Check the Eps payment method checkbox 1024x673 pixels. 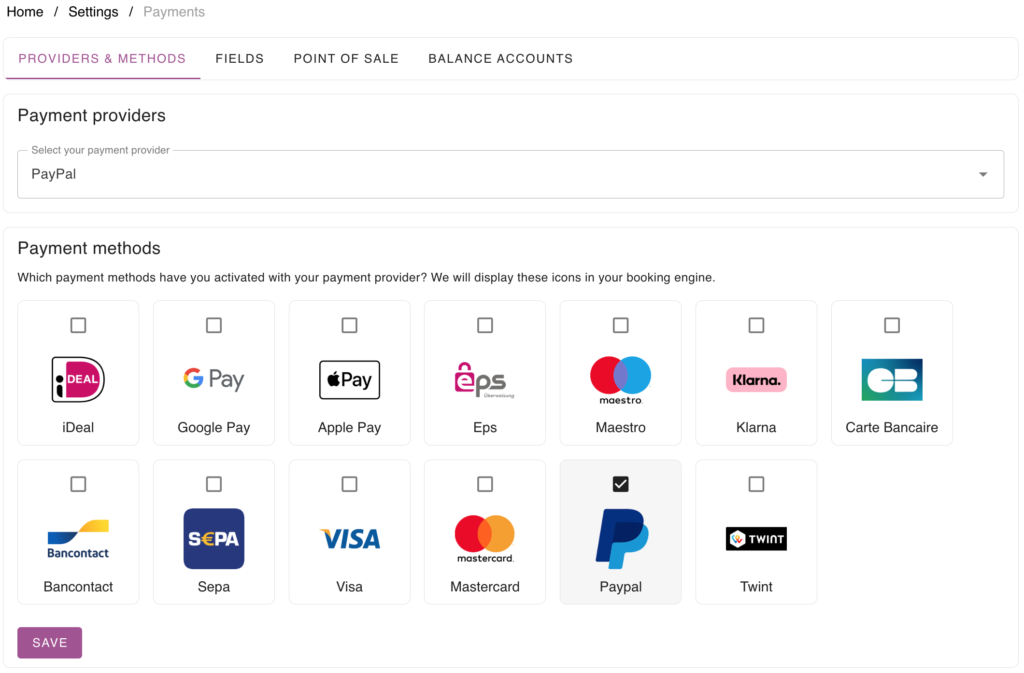click(x=485, y=325)
